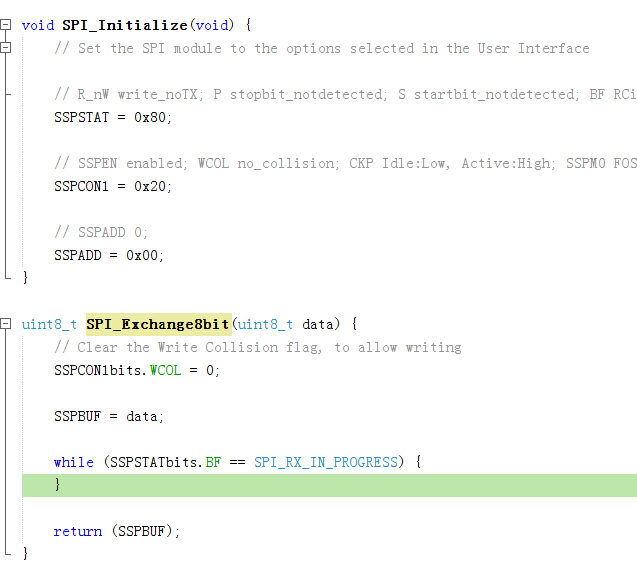Click the 'R_nW write_noTX' comment line
The width and height of the screenshot is (637, 574).
tap(345, 94)
